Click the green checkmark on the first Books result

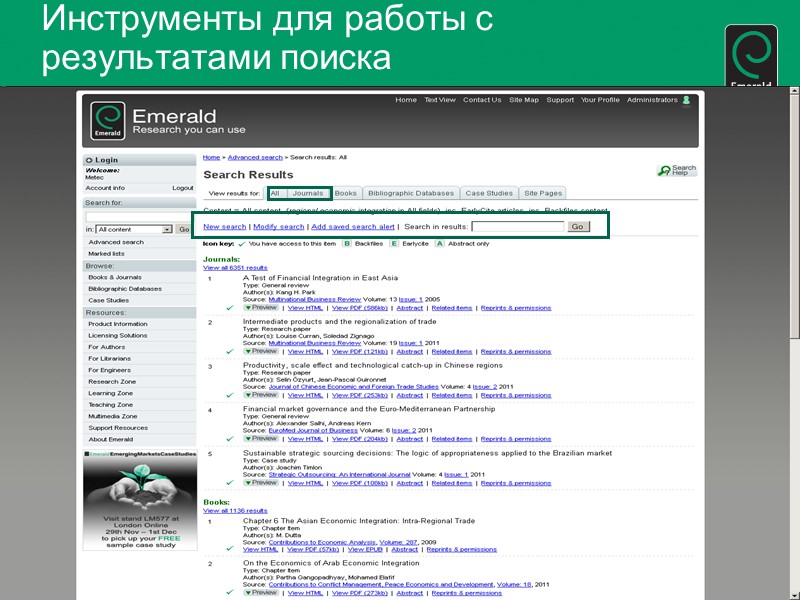[x=229, y=548]
